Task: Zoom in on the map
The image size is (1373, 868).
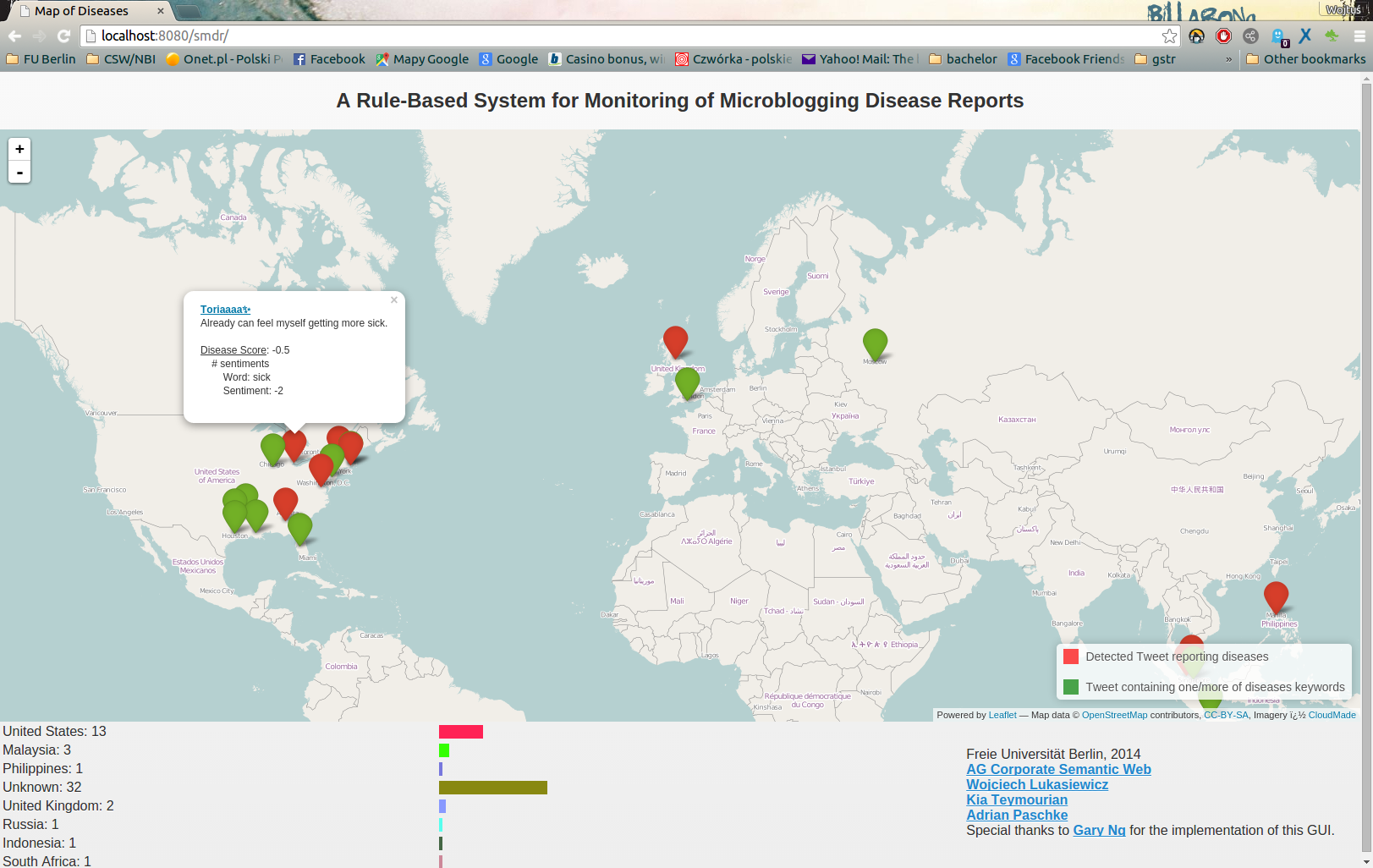Action: (x=19, y=149)
